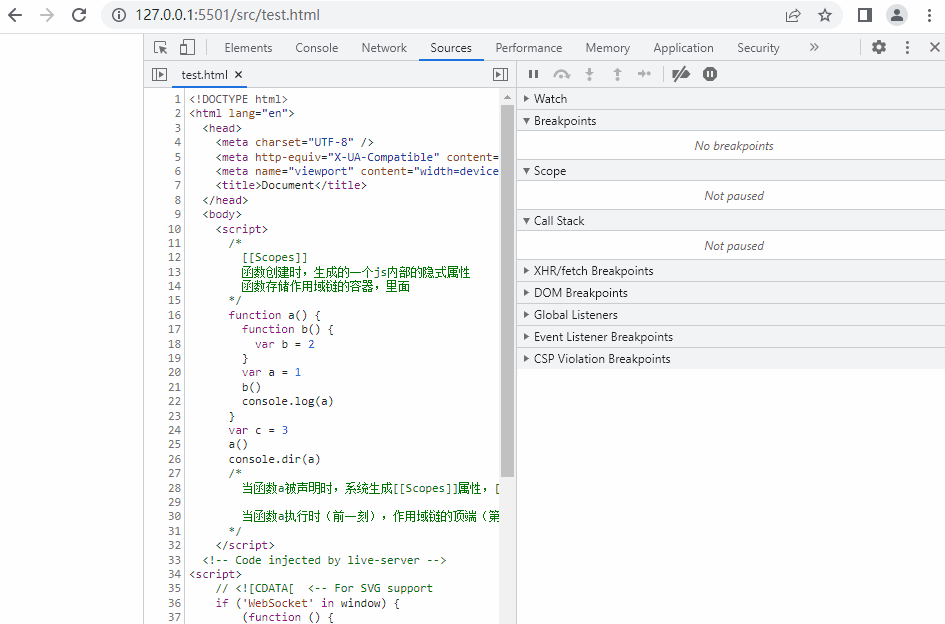Show file navigator pane
This screenshot has height=624, width=945.
160,74
